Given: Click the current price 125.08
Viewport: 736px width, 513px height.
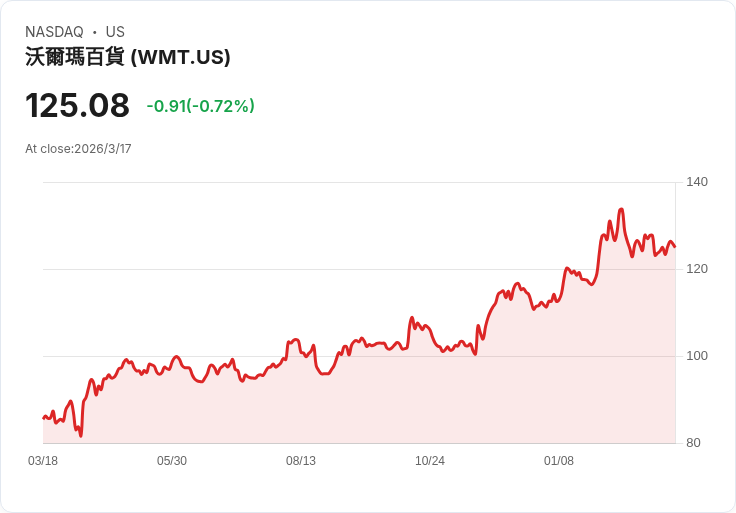Looking at the screenshot, I should click(77, 105).
